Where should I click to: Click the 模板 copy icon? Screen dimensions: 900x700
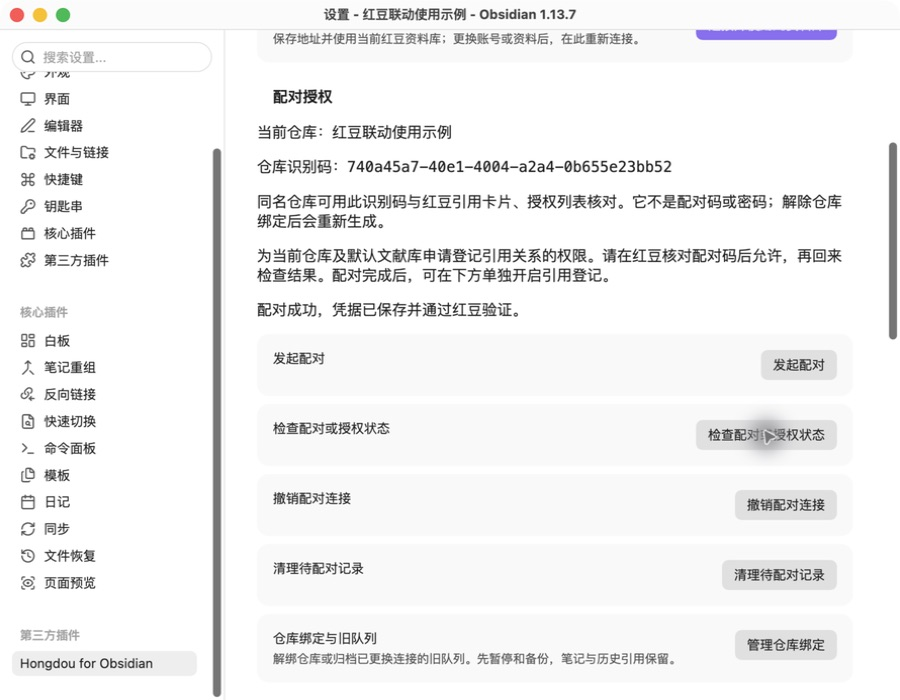28,476
